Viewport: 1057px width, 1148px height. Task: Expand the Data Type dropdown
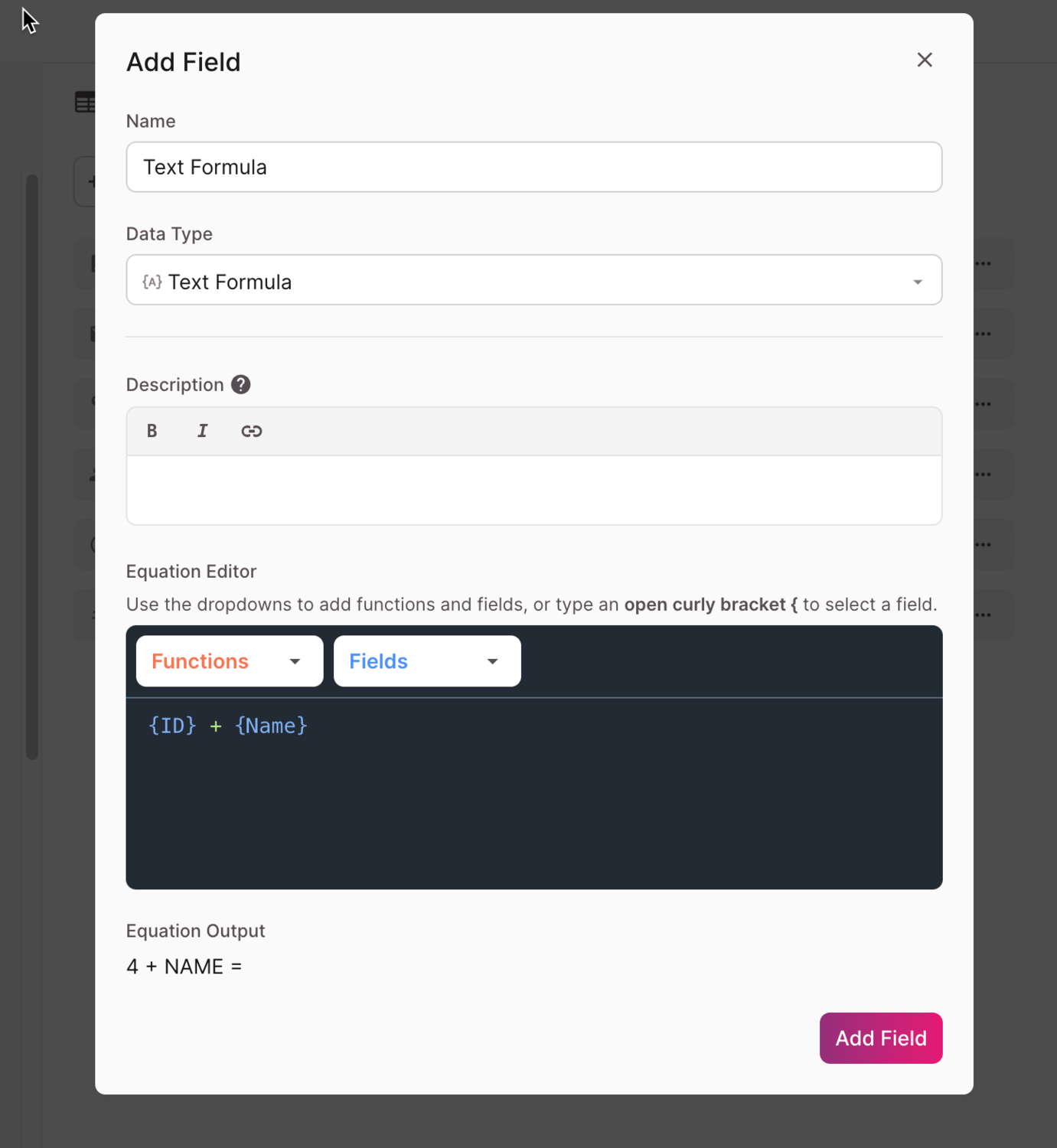[918, 282]
